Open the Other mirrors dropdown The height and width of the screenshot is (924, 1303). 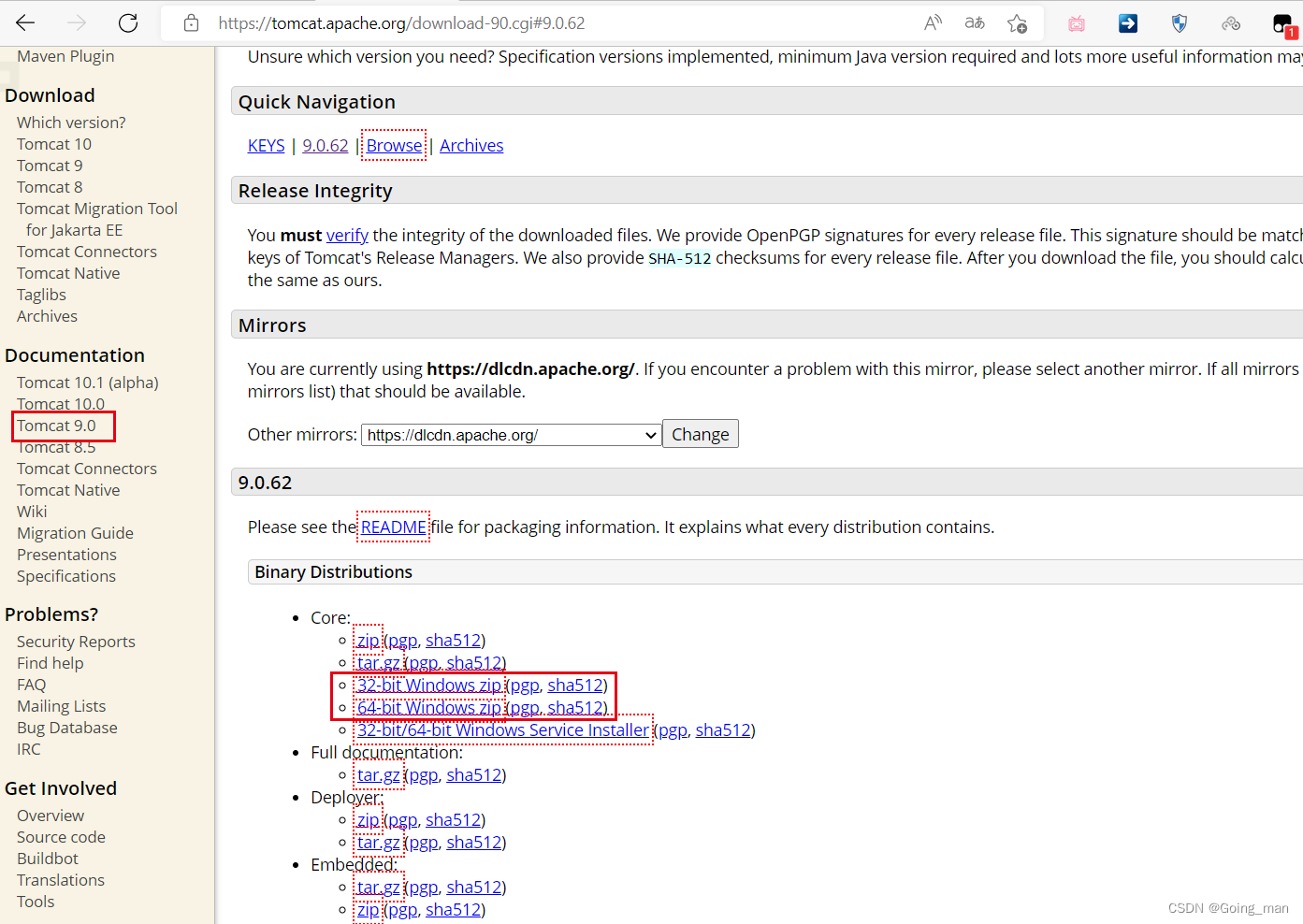point(511,435)
